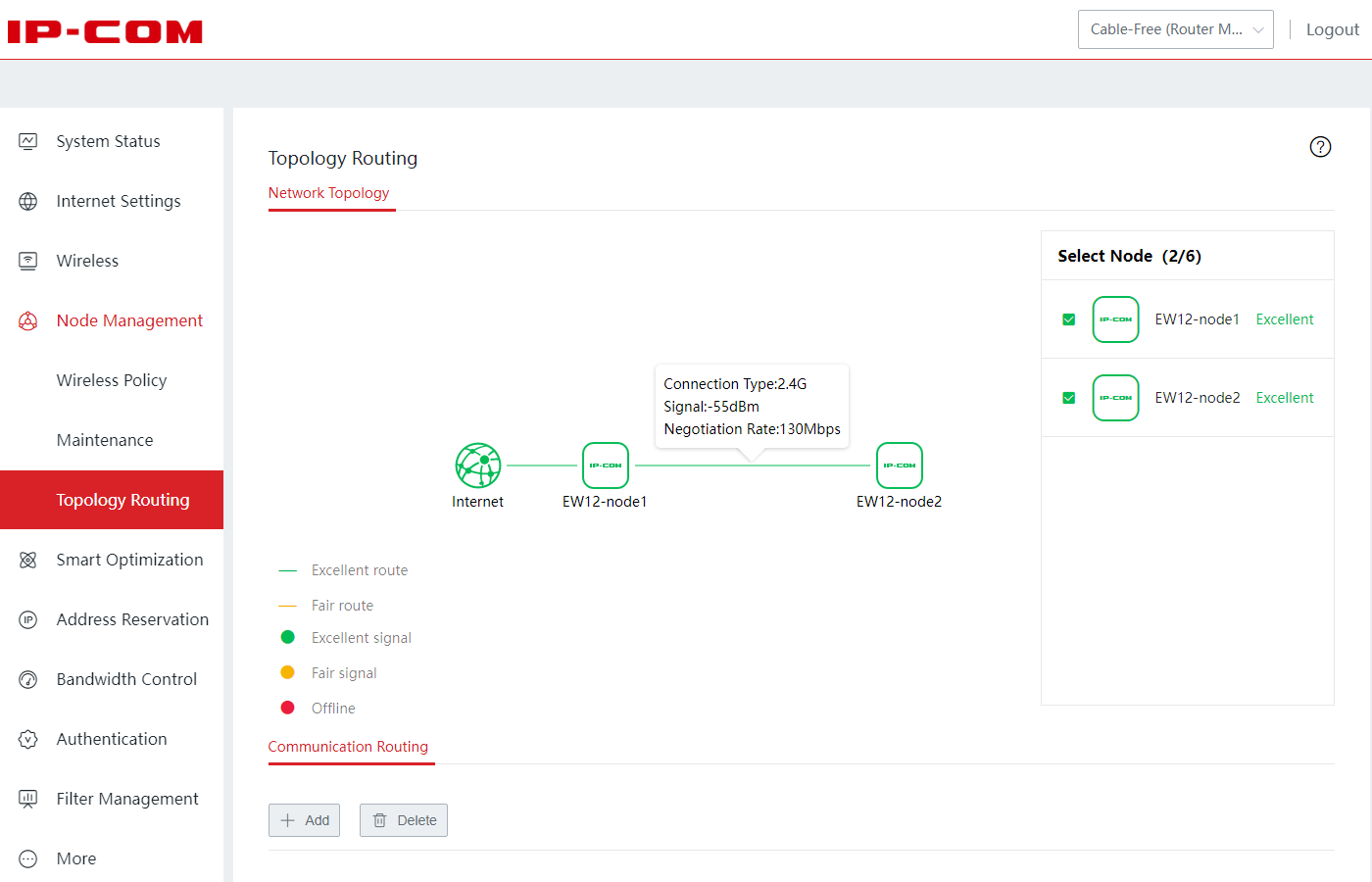The image size is (1372, 882).
Task: Click the Smart Optimization icon in sidebar
Action: tap(28, 561)
